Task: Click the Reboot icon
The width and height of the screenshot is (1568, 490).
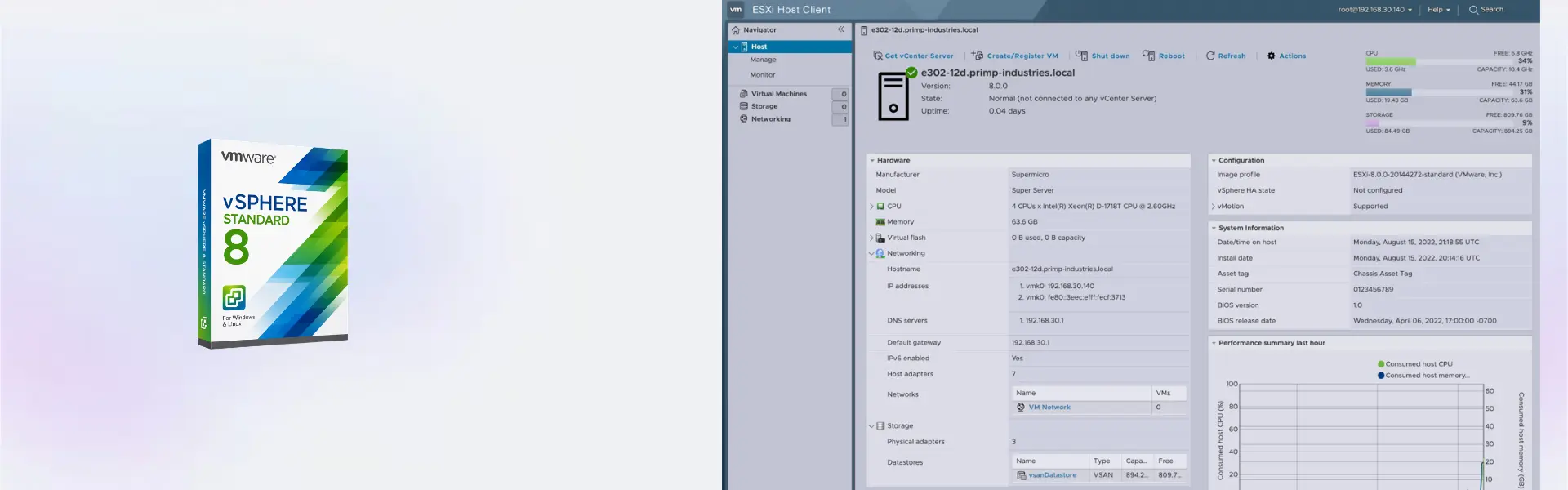Action: (x=1149, y=56)
